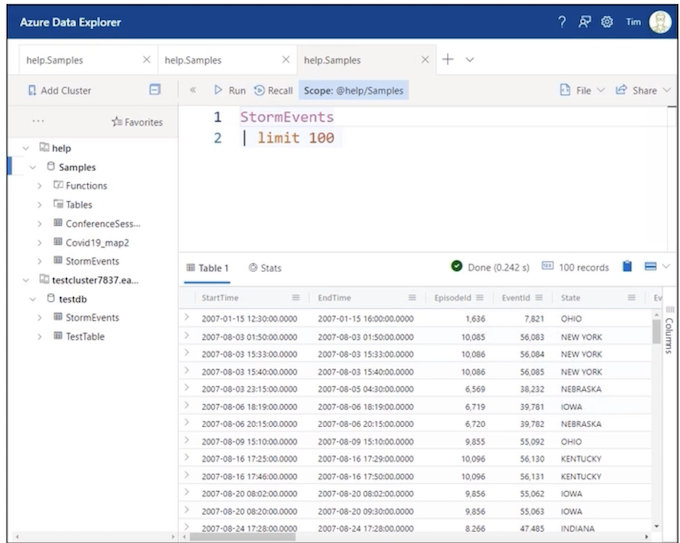Image resolution: width=680 pixels, height=543 pixels.
Task: Close the first help.Samples tab
Action: click(x=147, y=59)
